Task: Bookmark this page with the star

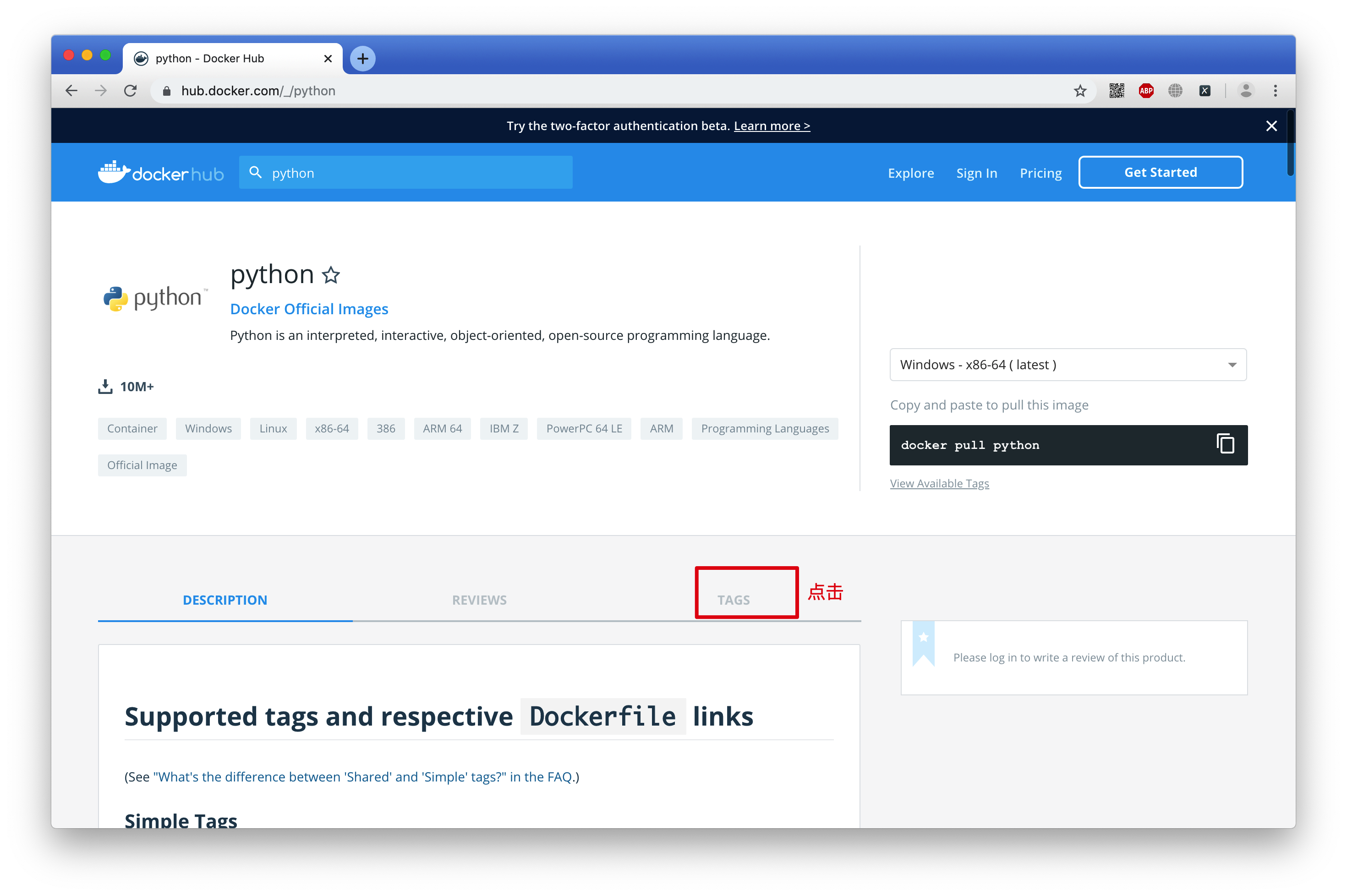Action: point(1079,91)
